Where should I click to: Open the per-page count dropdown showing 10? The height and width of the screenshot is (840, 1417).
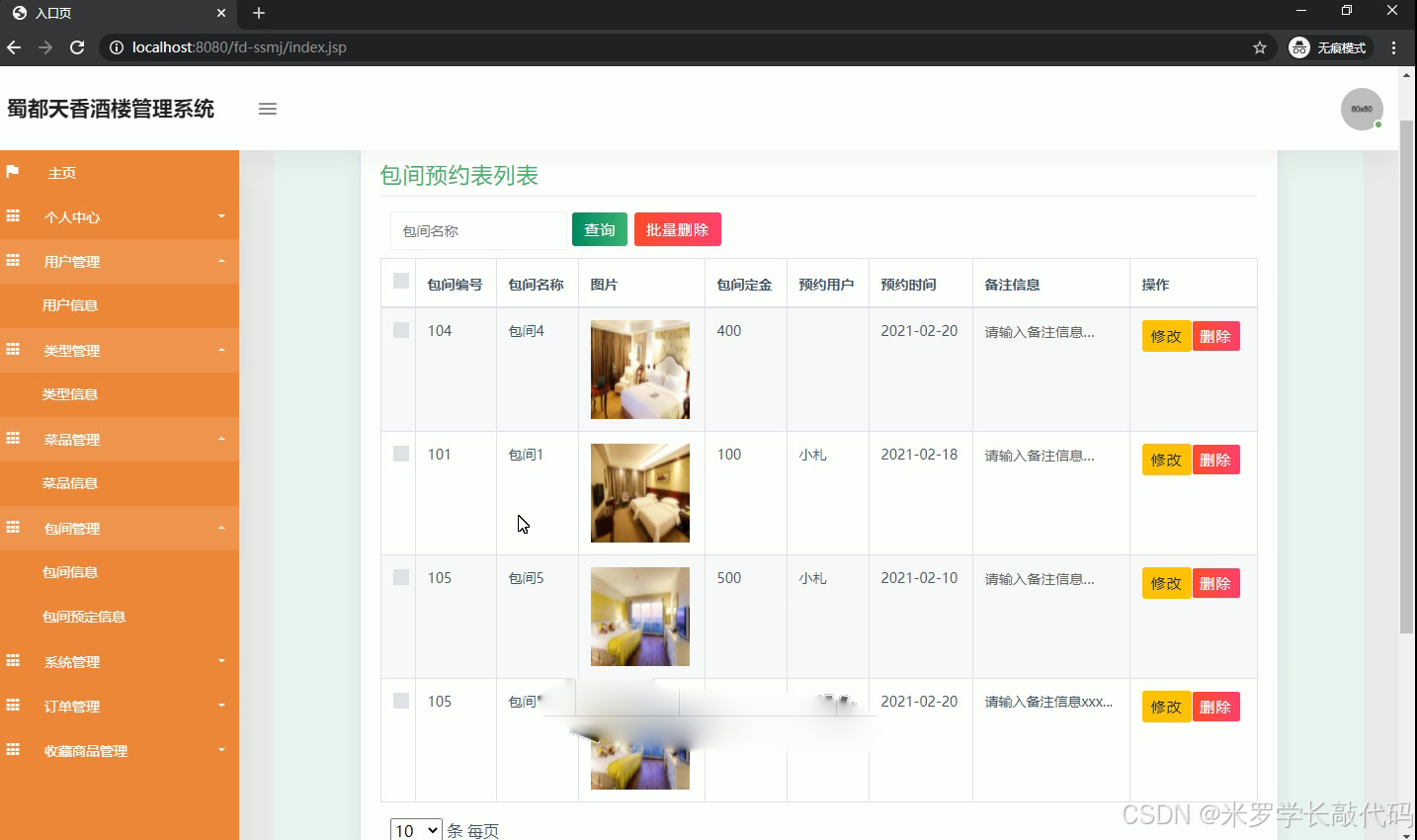coord(415,830)
